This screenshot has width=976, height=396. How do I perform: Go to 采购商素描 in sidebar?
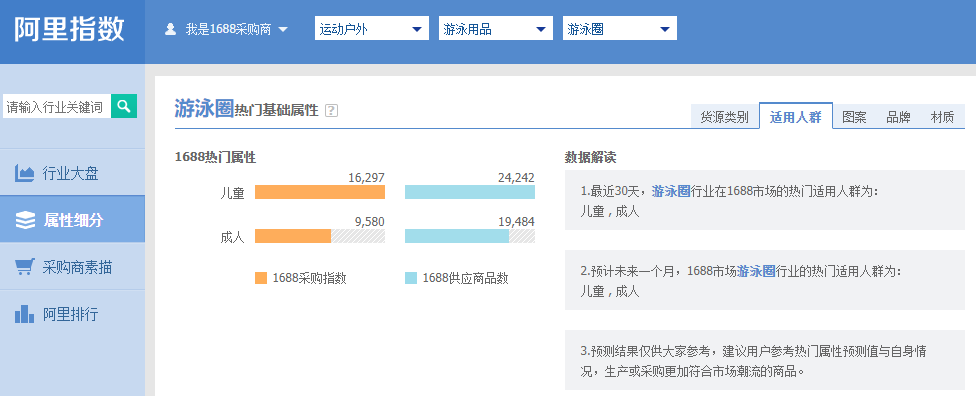72,267
